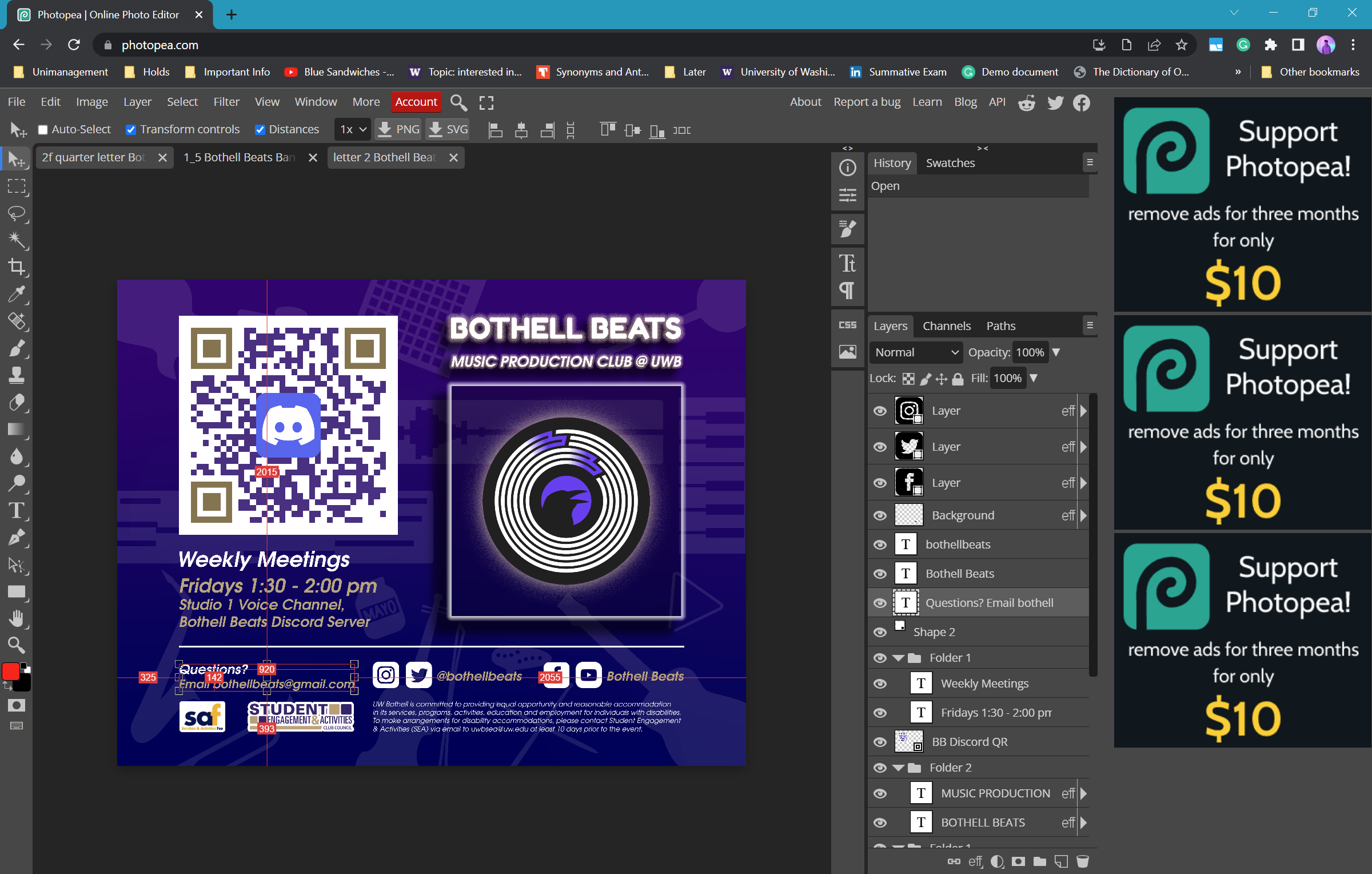Open the File menu
Screen dimensions: 1372x874
(17, 102)
